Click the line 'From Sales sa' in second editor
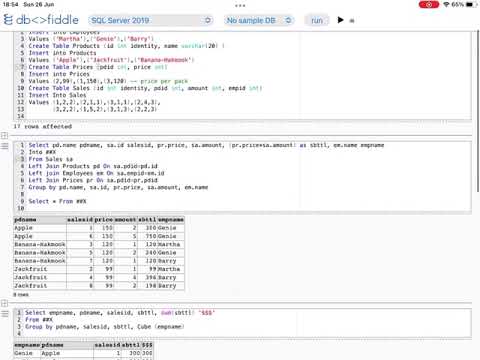Screen dimensions: 480x360 coord(51,159)
